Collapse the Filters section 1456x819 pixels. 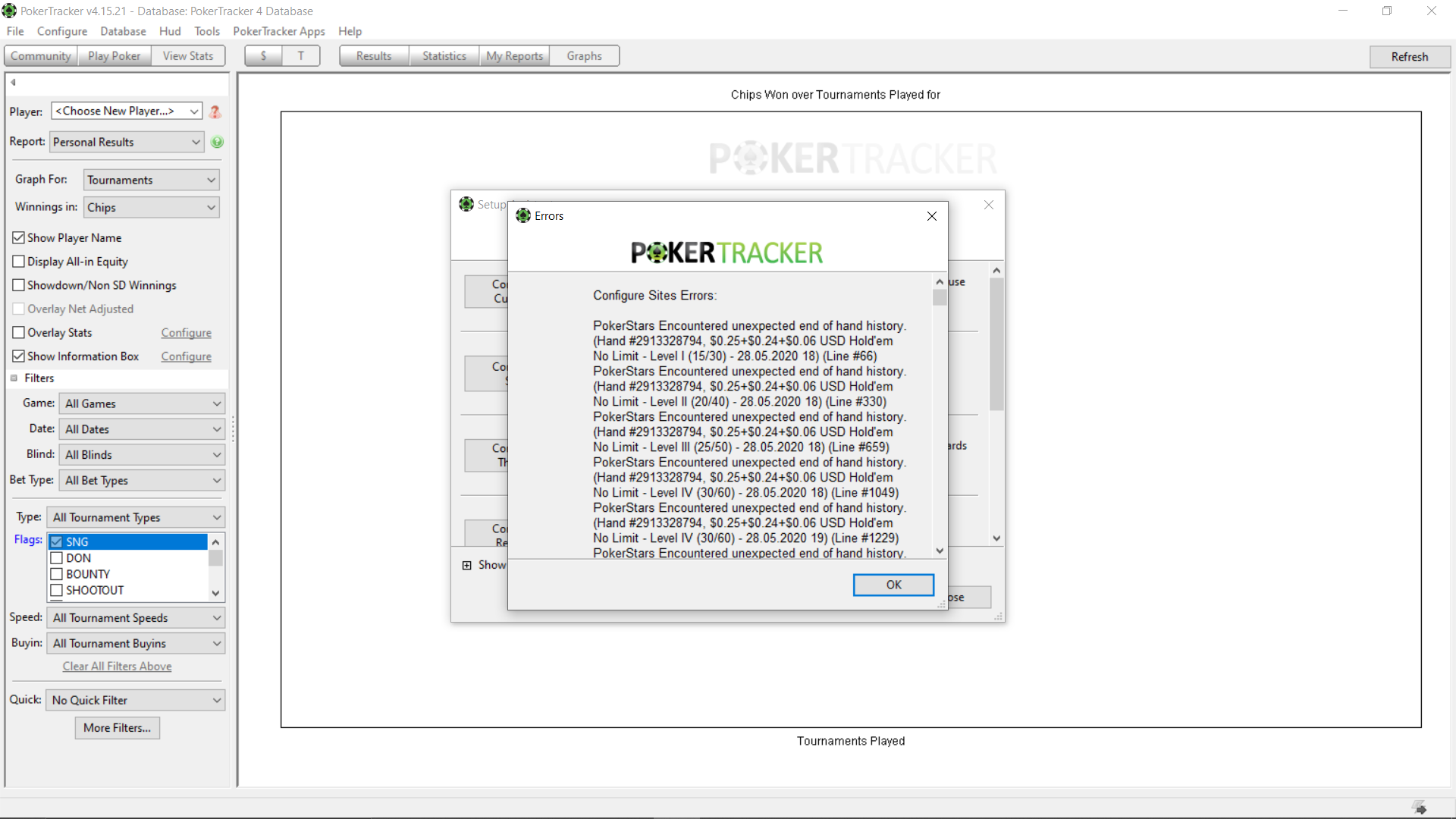pos(14,378)
